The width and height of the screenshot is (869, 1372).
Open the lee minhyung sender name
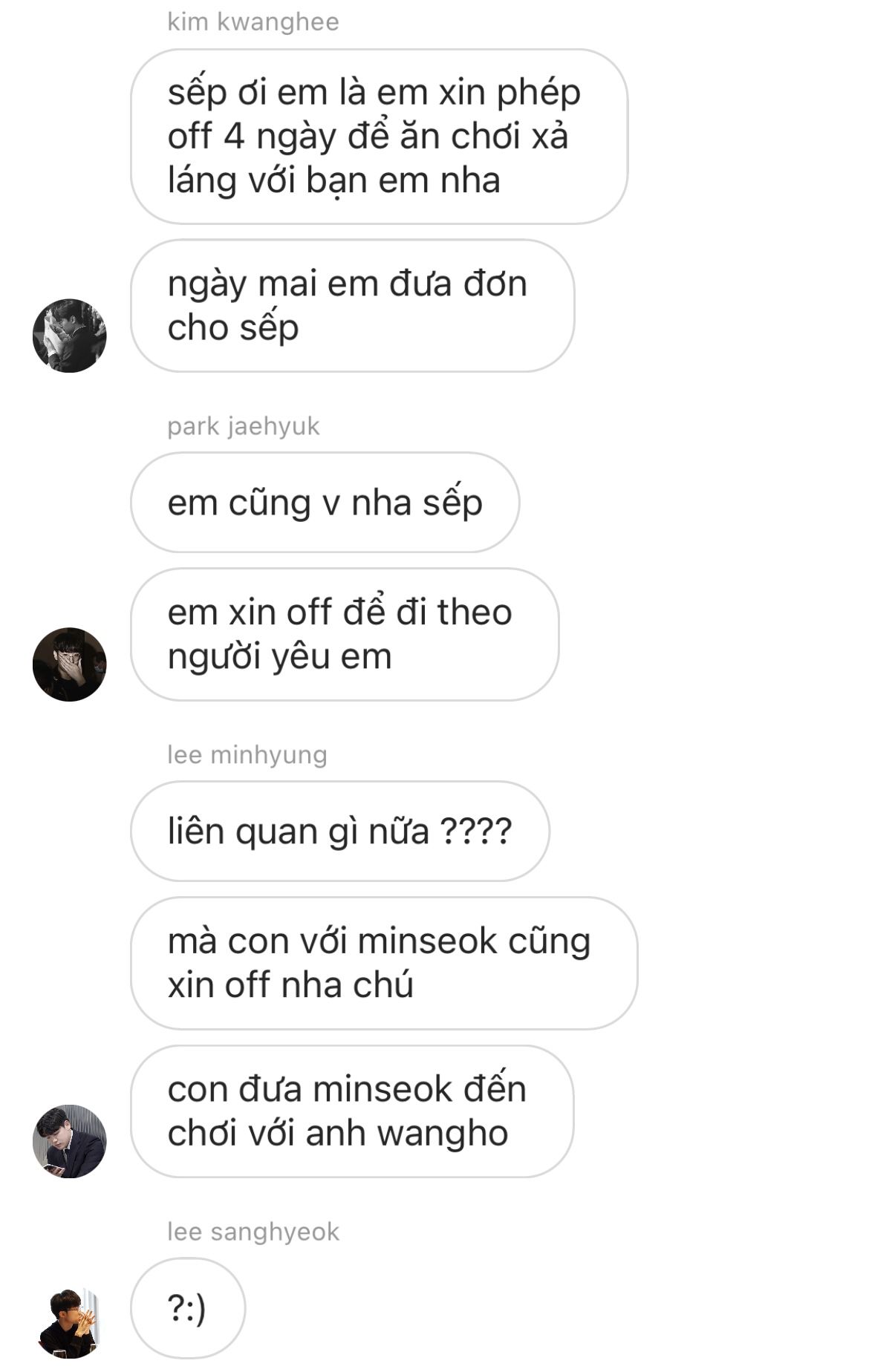click(x=247, y=755)
